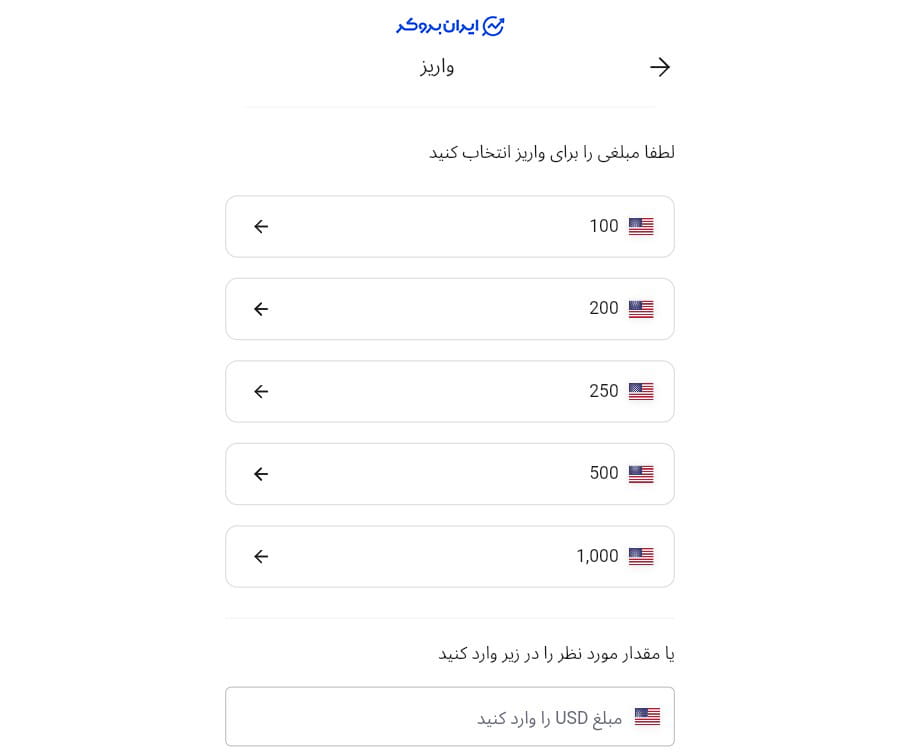Select the 250 USD deposit amount

point(450,391)
